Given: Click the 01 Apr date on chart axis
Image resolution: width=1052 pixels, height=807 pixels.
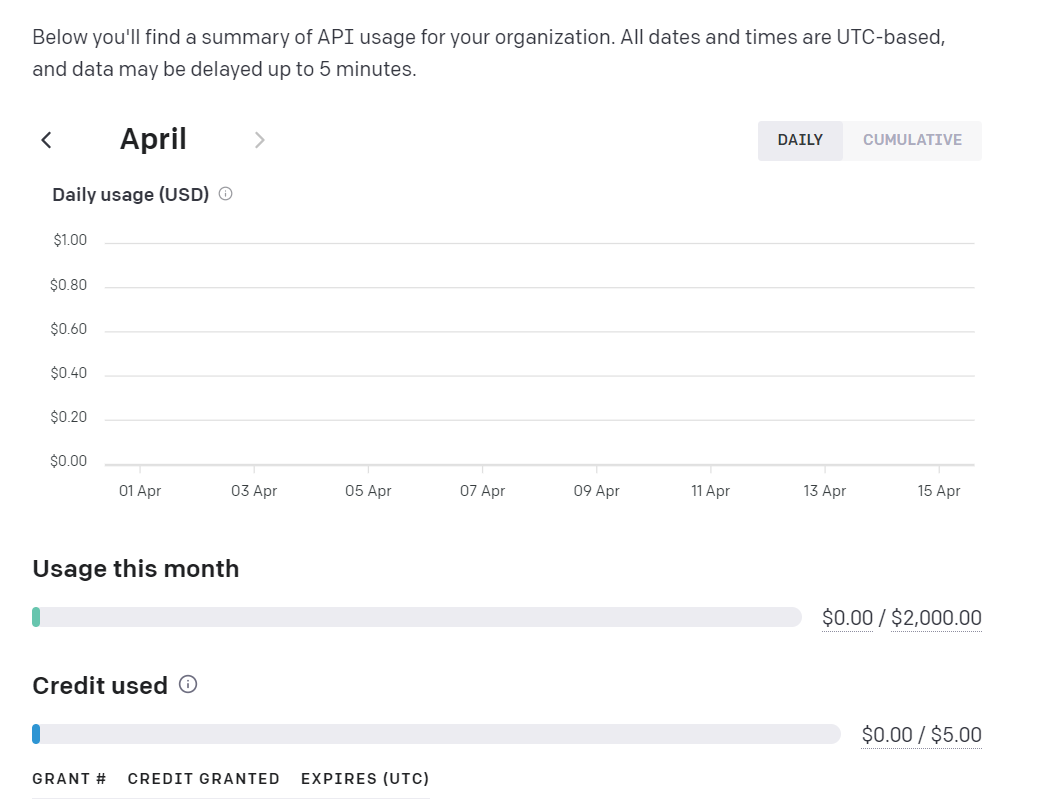Looking at the screenshot, I should click(x=140, y=491).
